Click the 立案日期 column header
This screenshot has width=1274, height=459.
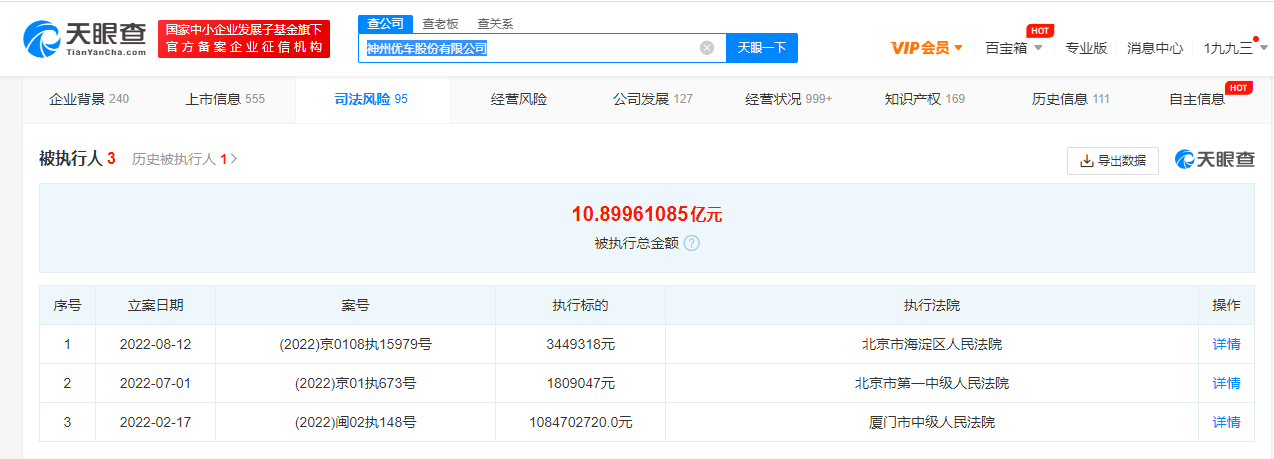155,305
